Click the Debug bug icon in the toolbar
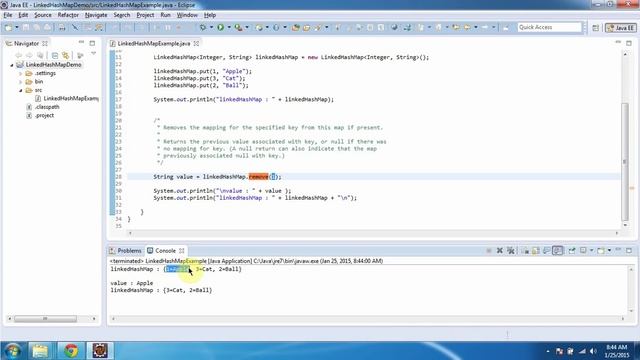640x360 pixels. pos(203,27)
